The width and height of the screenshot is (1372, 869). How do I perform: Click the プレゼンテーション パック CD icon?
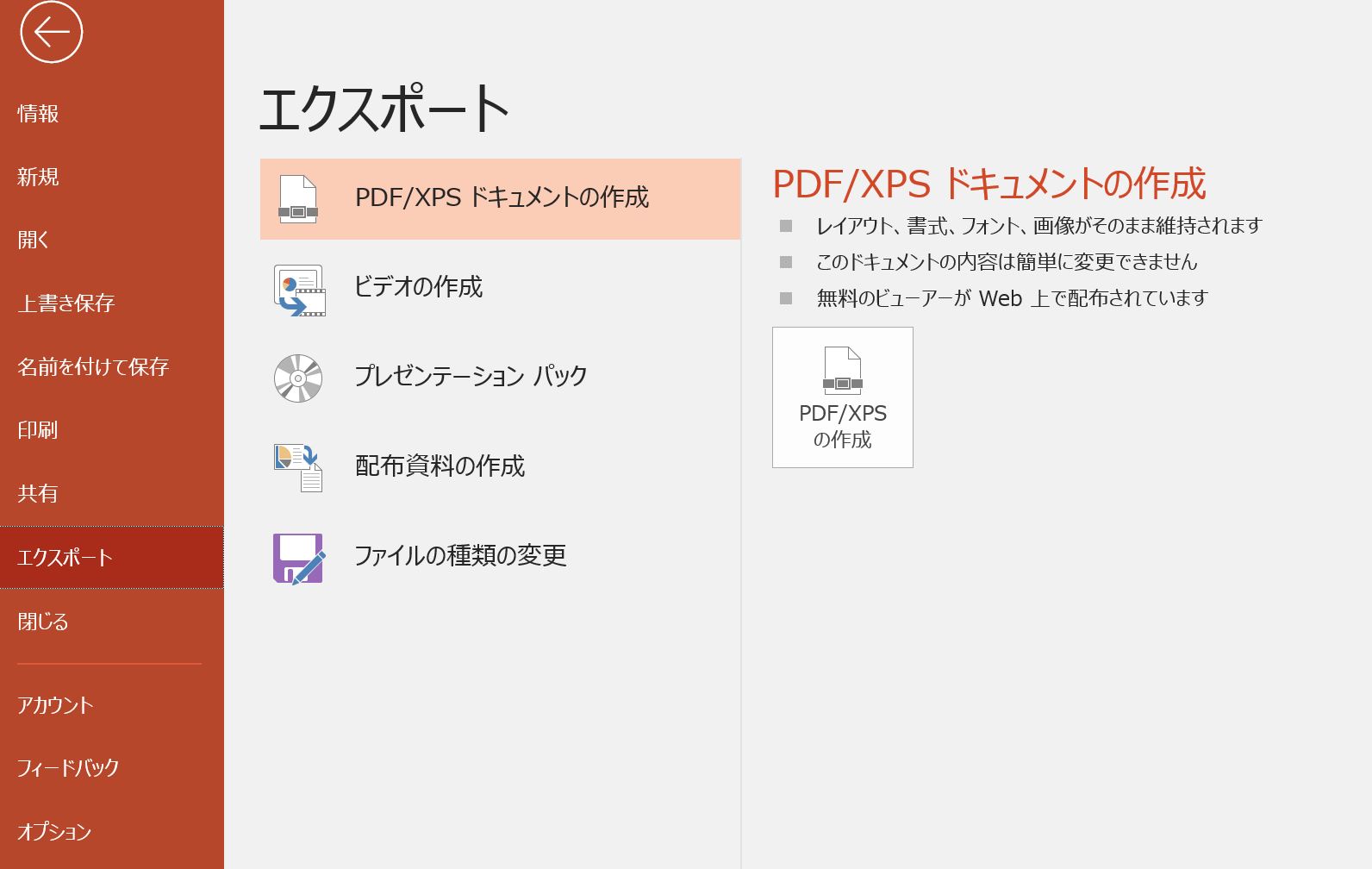click(298, 378)
